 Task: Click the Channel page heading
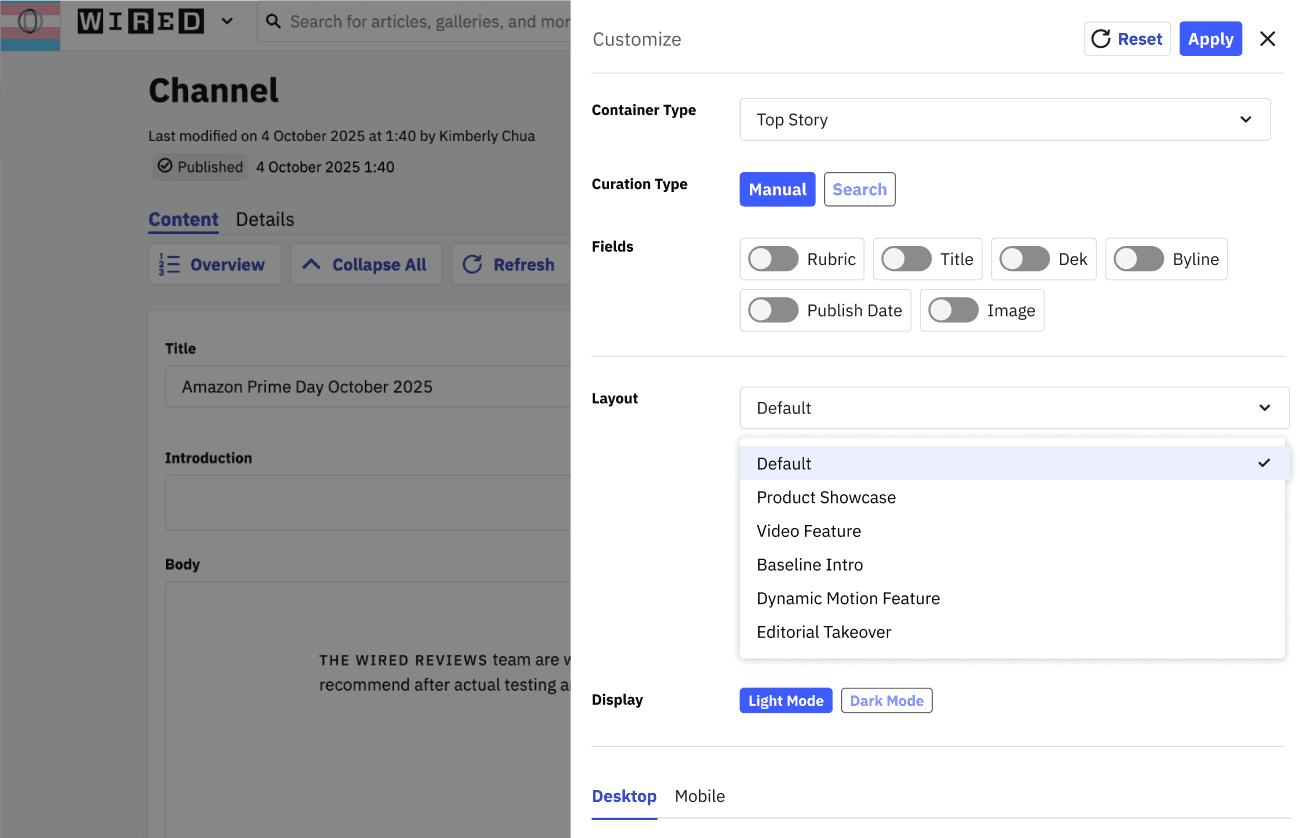click(x=213, y=91)
